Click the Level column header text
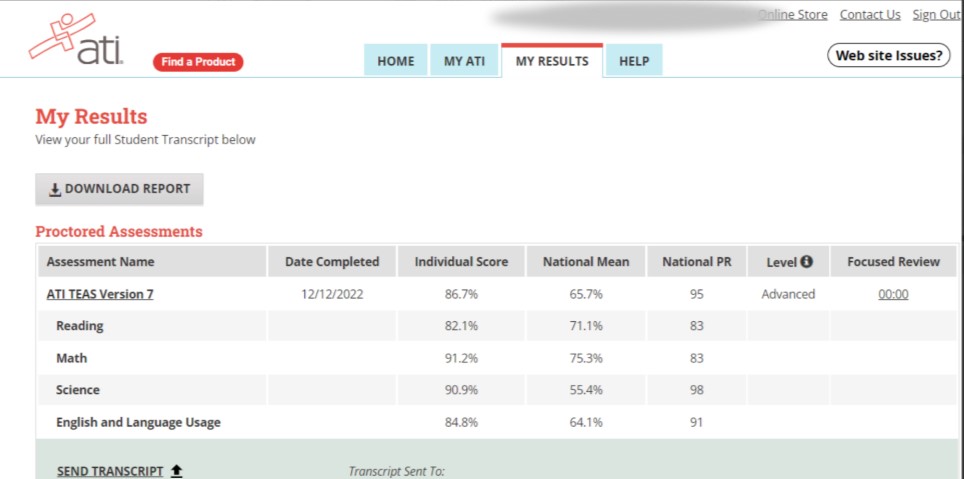The height and width of the screenshot is (479, 964). click(781, 262)
